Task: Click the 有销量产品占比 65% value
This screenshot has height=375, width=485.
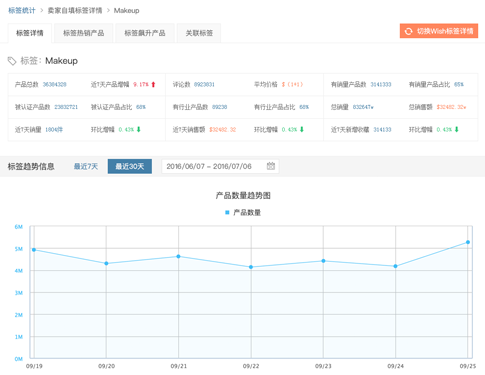Action: pyautogui.click(x=459, y=84)
